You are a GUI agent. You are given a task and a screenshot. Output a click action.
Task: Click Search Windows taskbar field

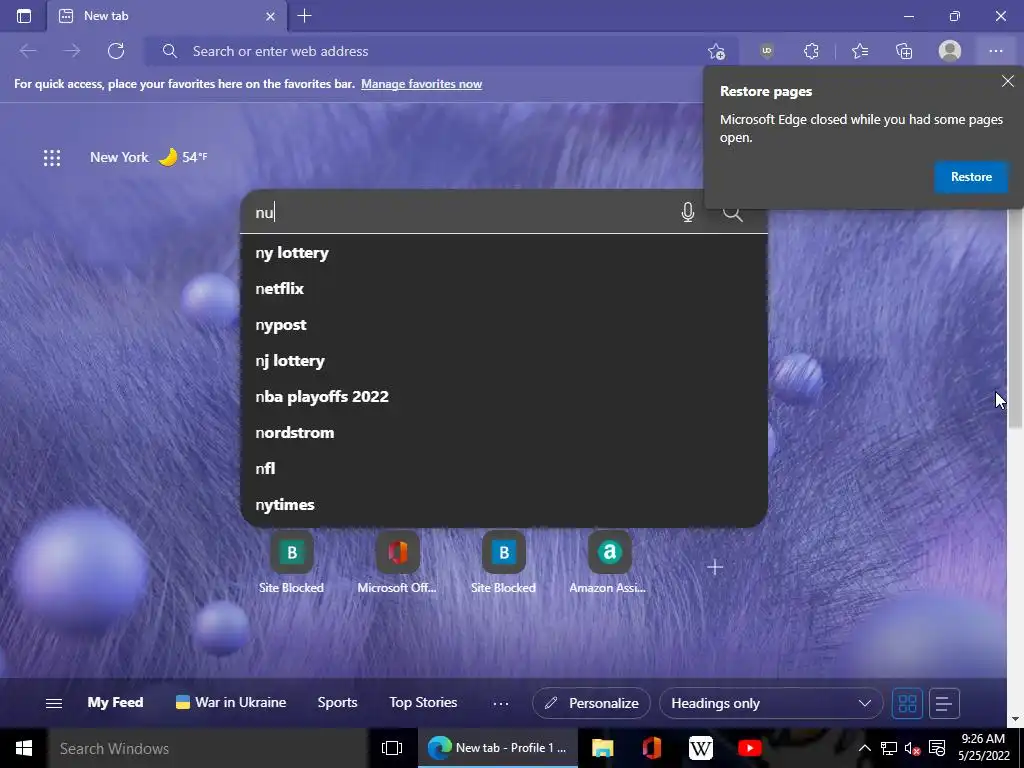pos(208,748)
